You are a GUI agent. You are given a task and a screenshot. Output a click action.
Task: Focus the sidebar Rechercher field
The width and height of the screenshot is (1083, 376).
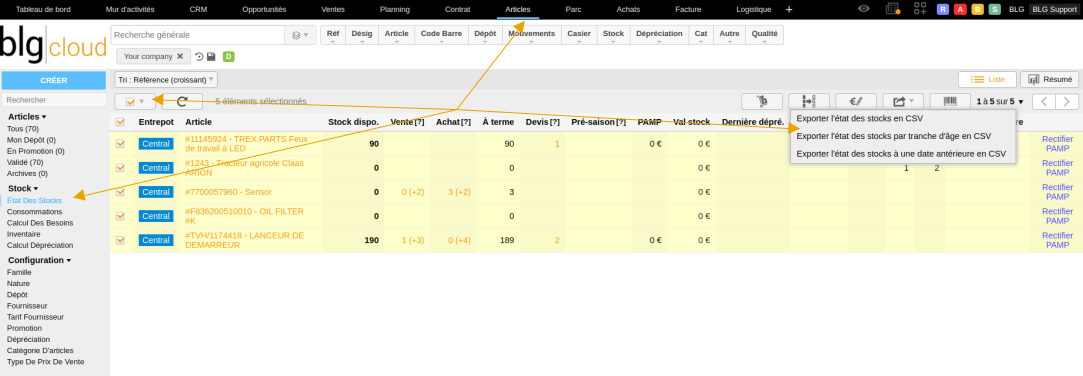pos(54,100)
